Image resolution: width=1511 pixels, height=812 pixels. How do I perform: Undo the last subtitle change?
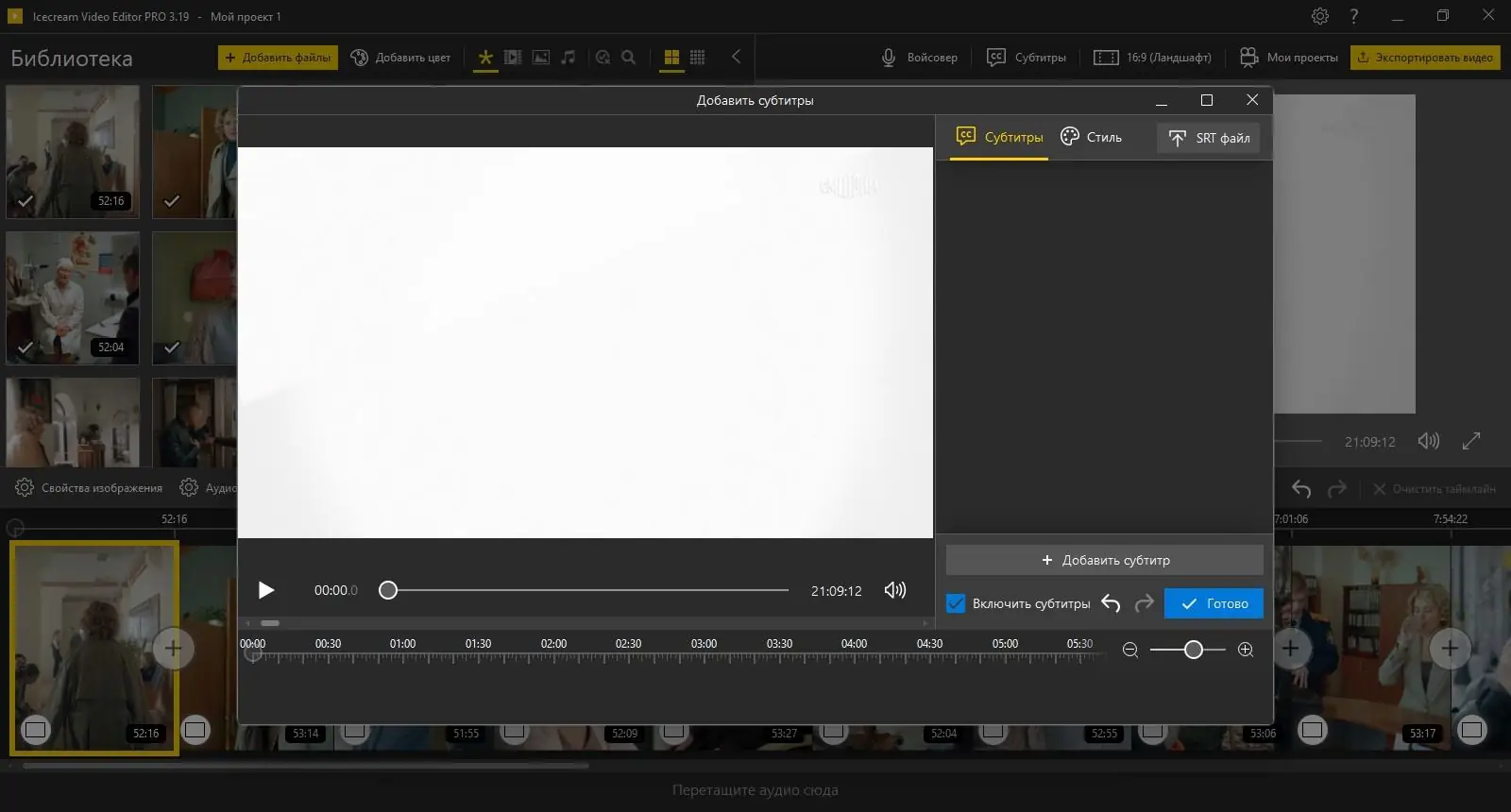click(1112, 603)
